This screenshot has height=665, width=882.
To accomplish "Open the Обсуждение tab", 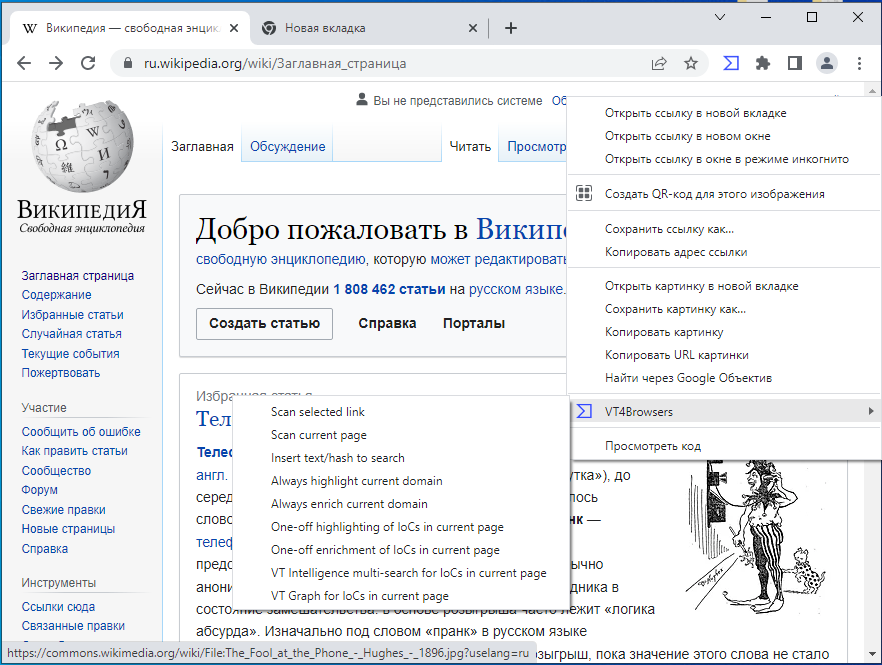I will (287, 147).
